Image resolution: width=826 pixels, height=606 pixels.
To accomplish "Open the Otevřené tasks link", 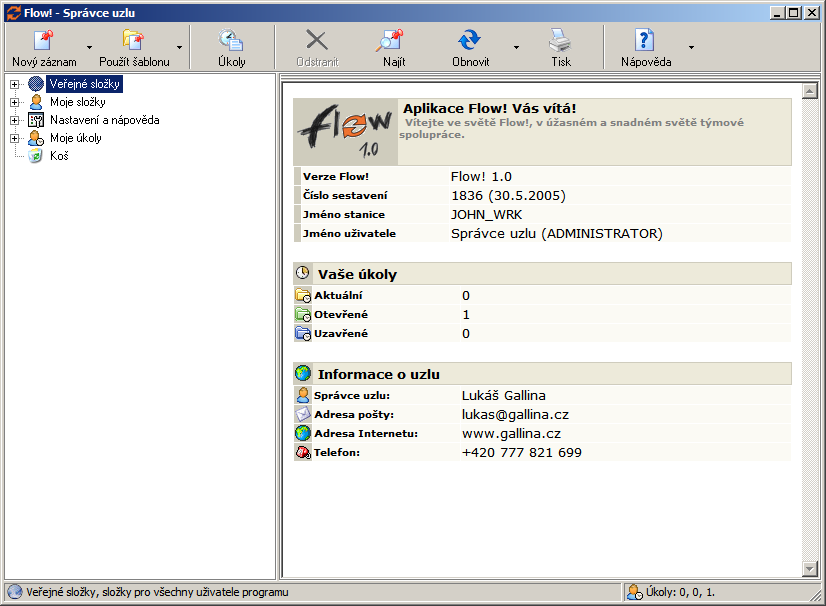I will tap(341, 315).
